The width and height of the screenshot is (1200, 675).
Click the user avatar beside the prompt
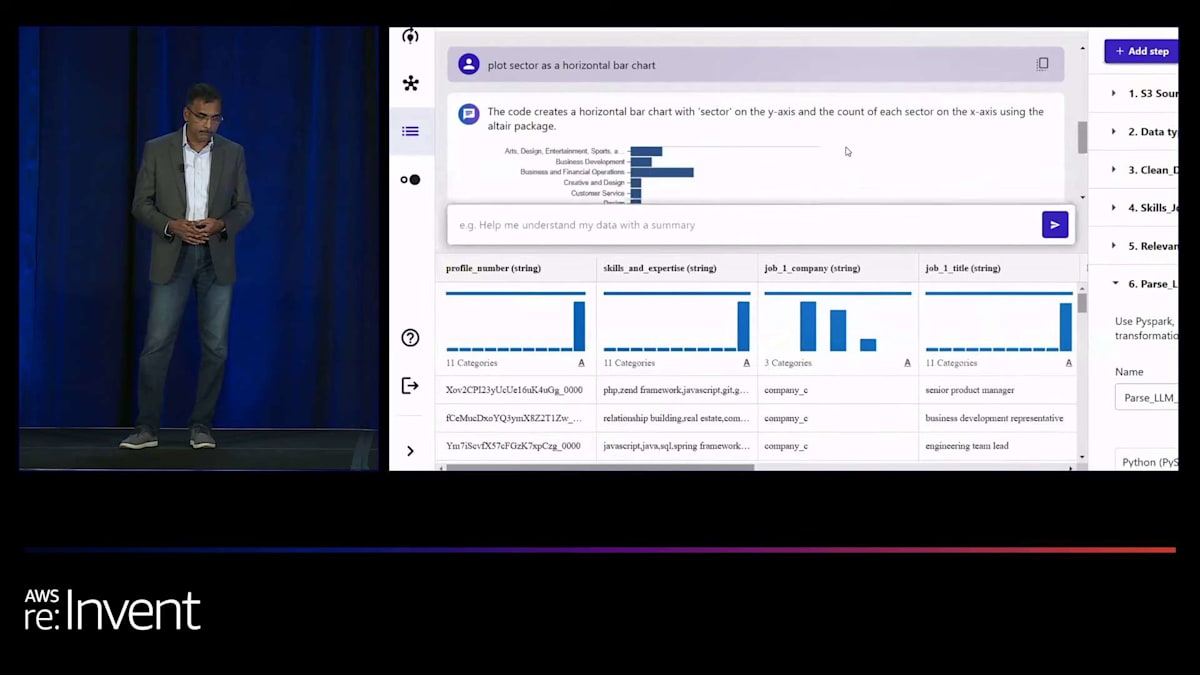(x=469, y=64)
